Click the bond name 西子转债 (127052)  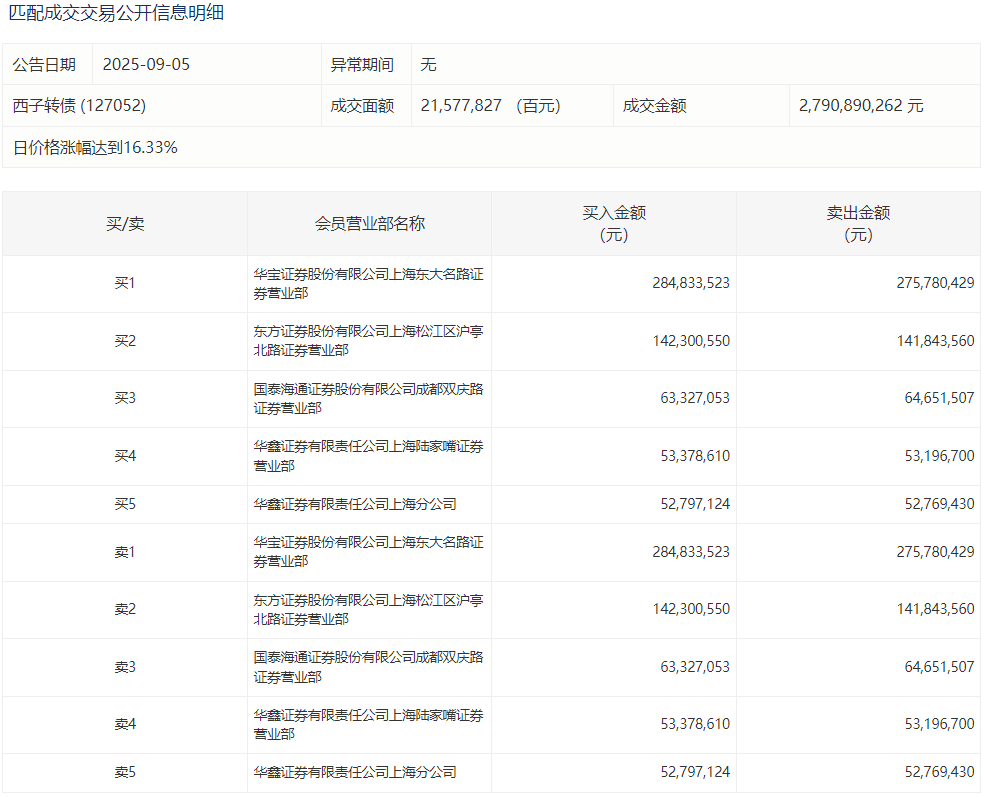(79, 106)
